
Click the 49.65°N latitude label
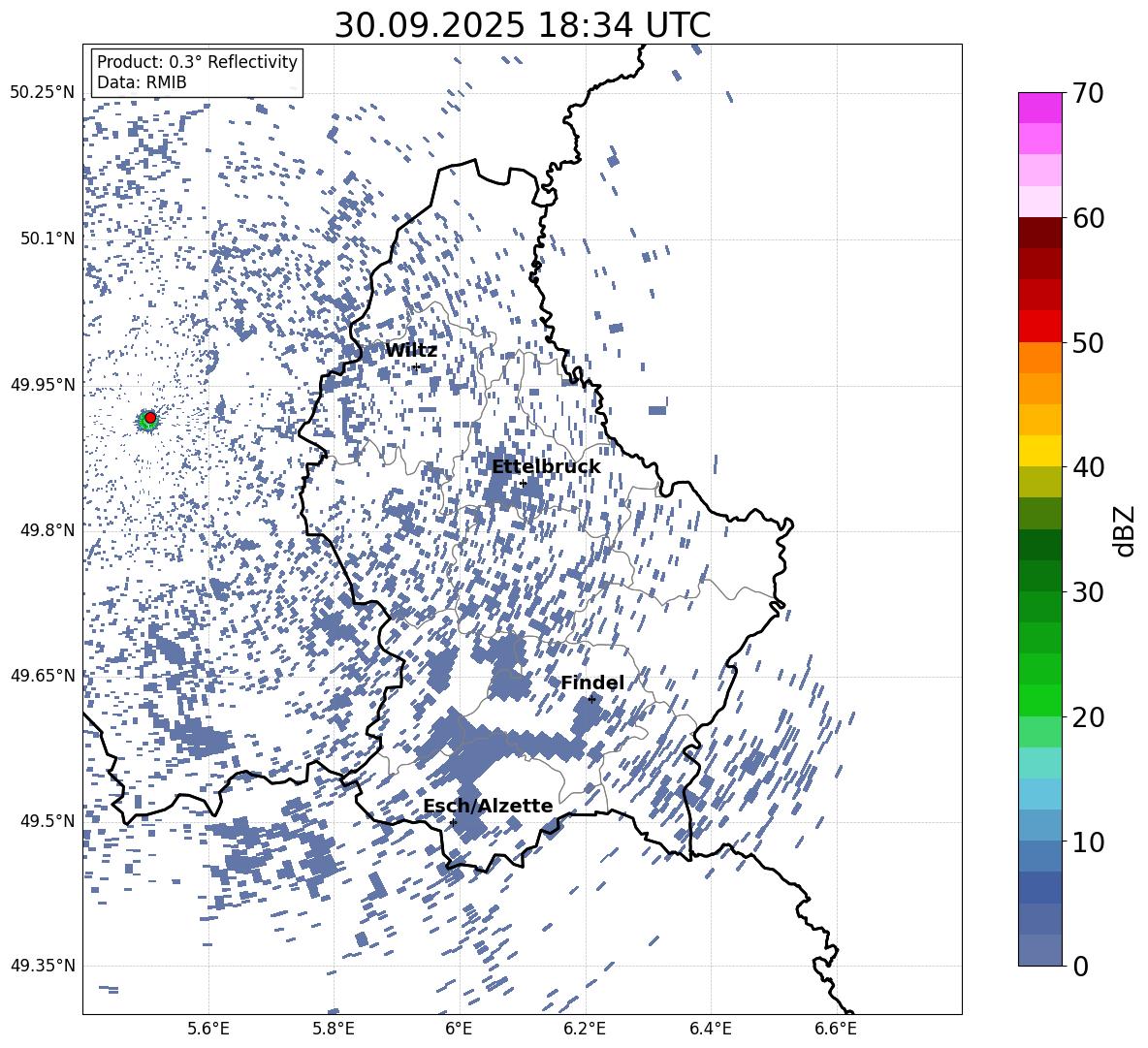click(43, 675)
